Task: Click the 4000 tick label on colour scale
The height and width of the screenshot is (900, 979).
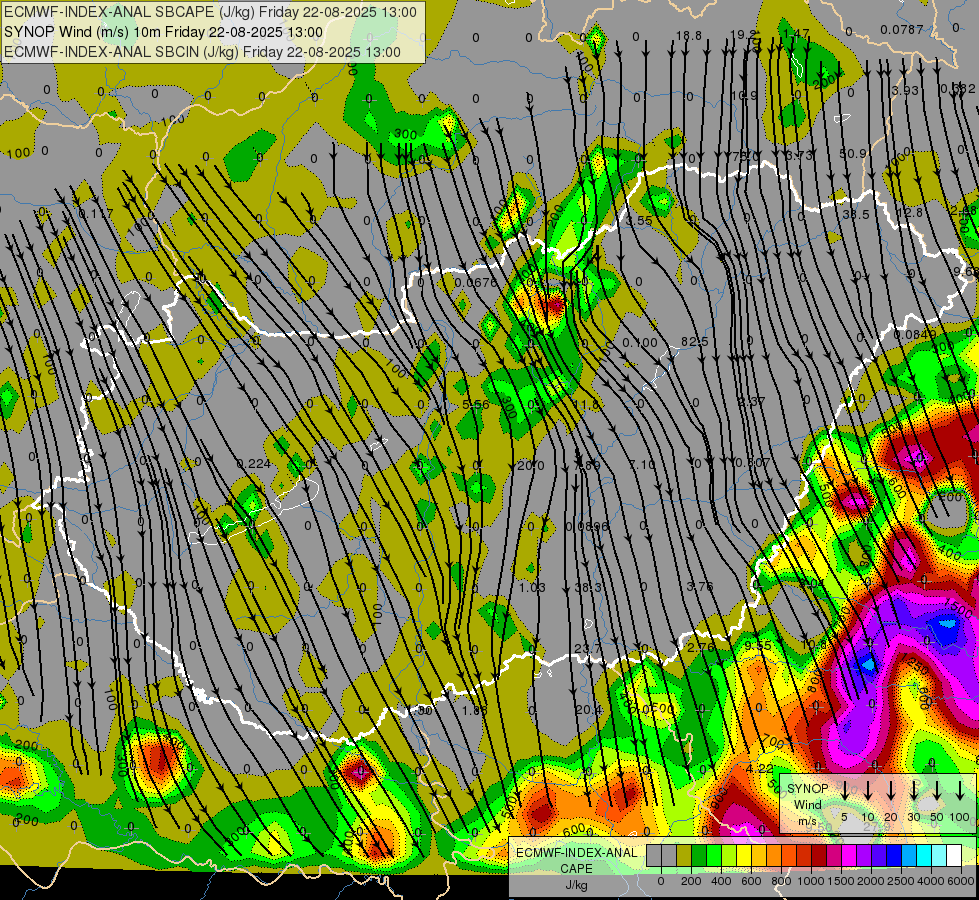Action: tap(932, 881)
